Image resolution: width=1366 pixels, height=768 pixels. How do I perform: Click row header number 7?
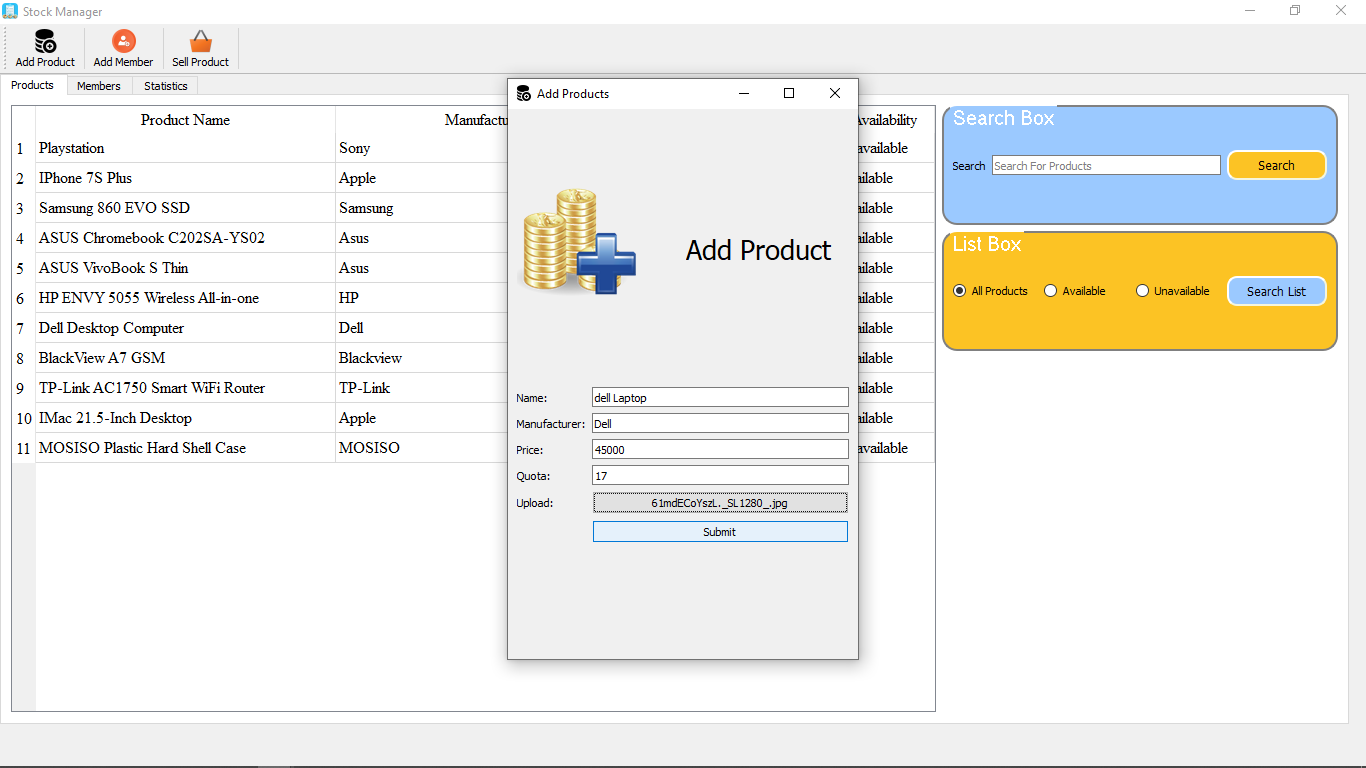23,328
